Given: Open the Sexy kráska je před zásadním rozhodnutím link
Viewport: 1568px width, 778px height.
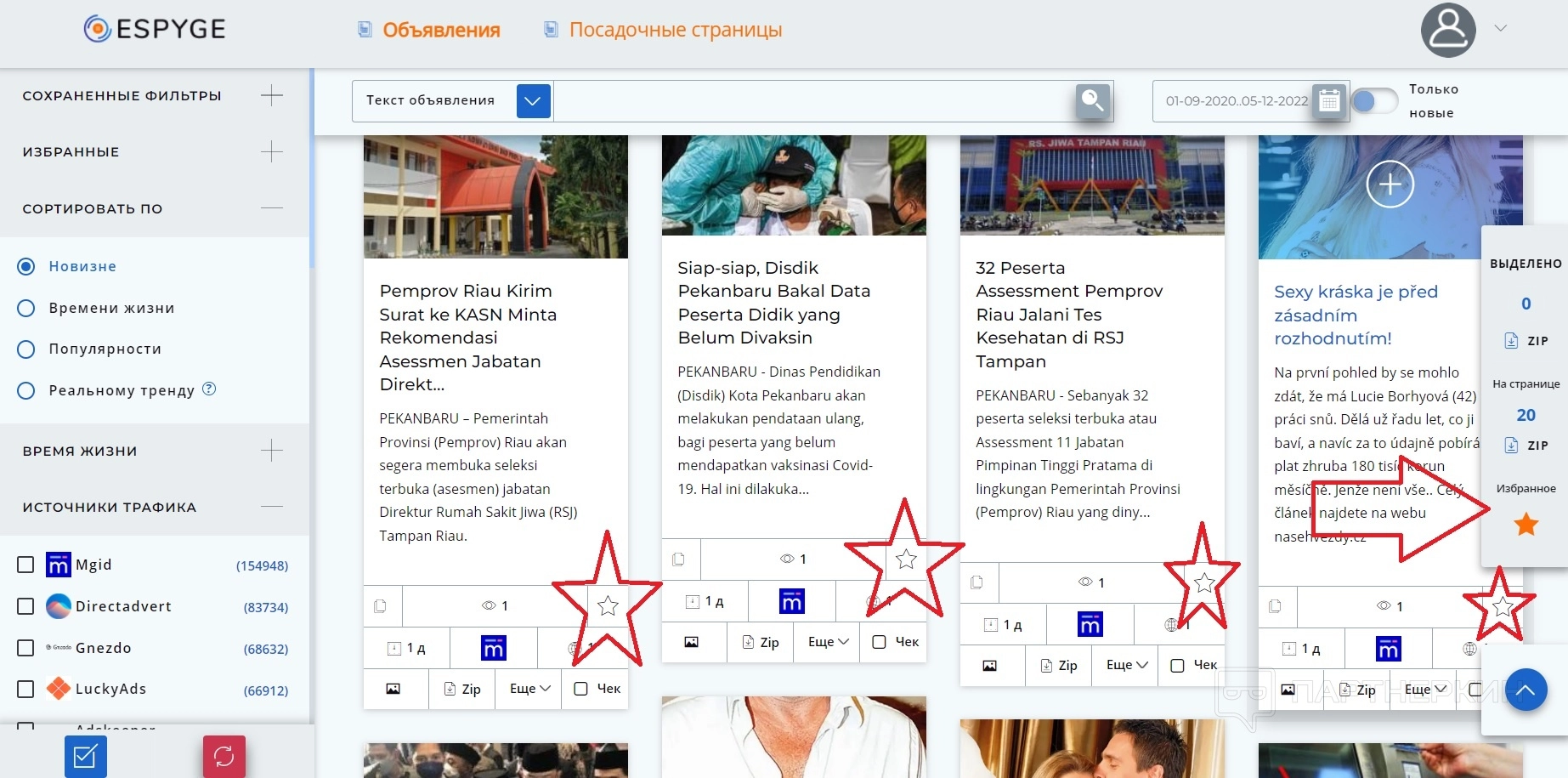Looking at the screenshot, I should coord(1356,315).
